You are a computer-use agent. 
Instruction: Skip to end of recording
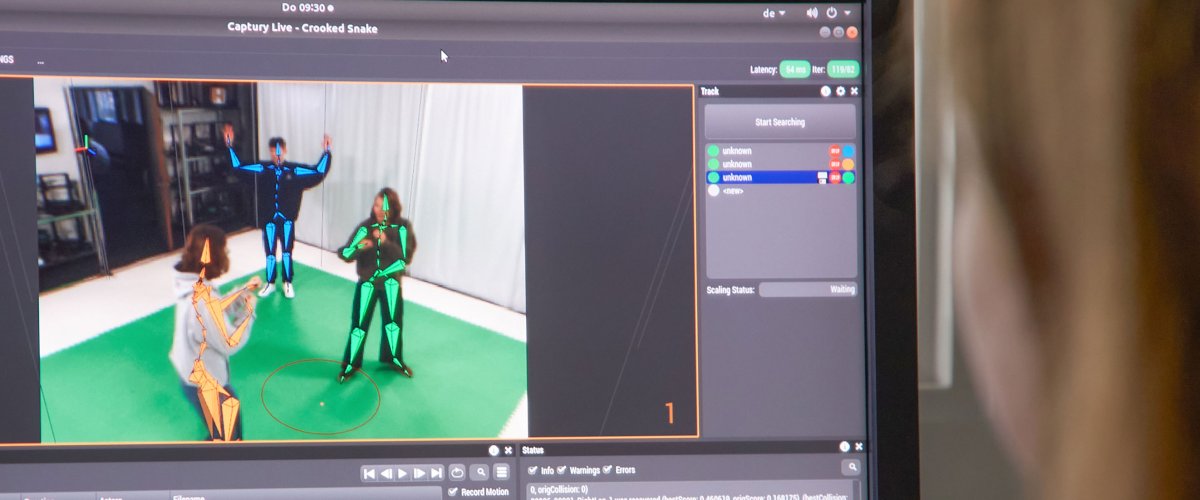tap(436, 473)
